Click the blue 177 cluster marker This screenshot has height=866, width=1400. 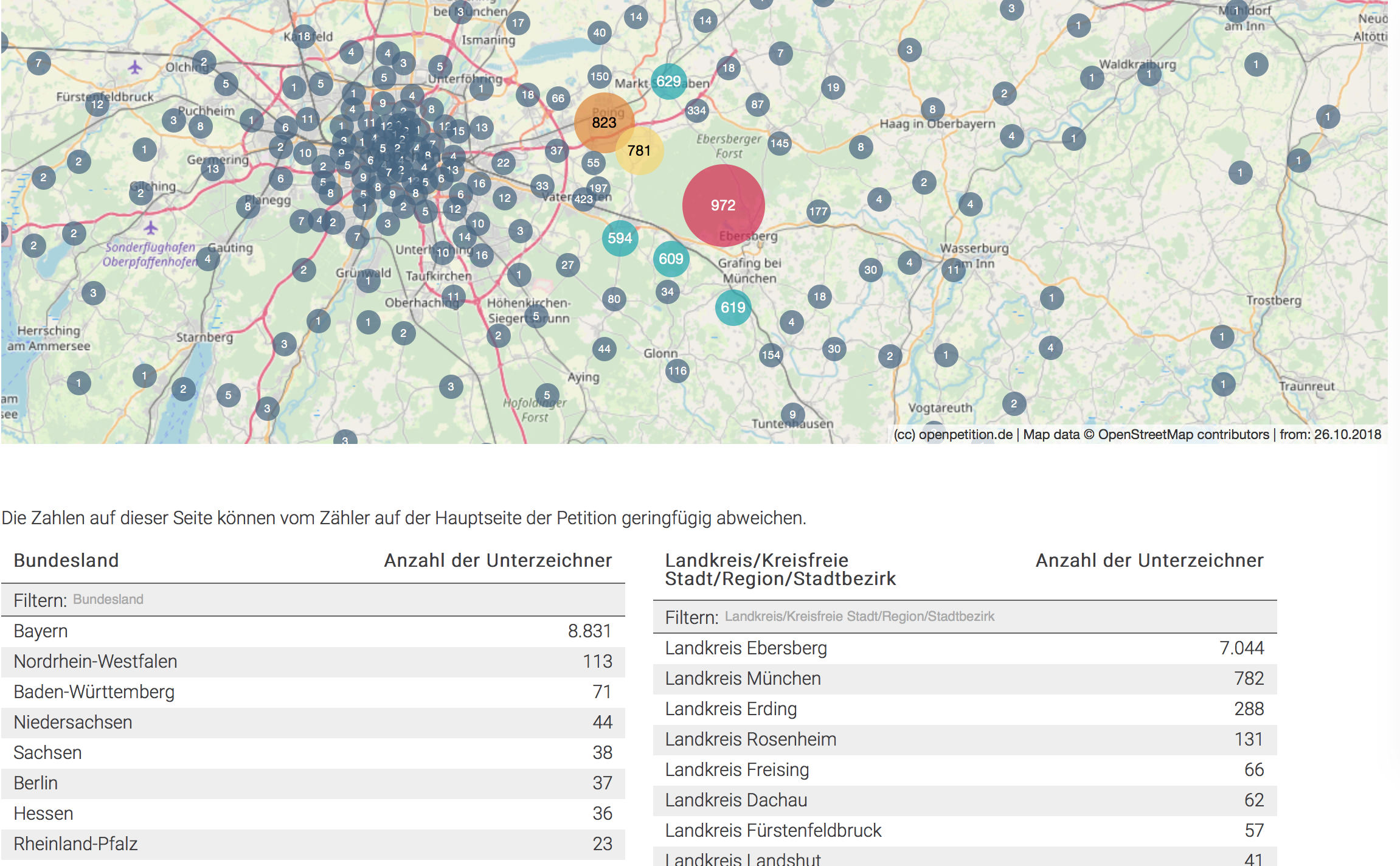819,212
